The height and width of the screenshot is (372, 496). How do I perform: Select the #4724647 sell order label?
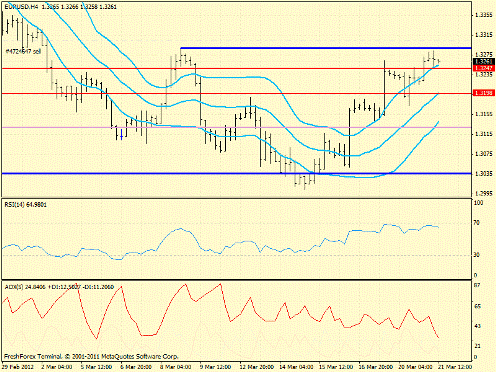[23, 52]
